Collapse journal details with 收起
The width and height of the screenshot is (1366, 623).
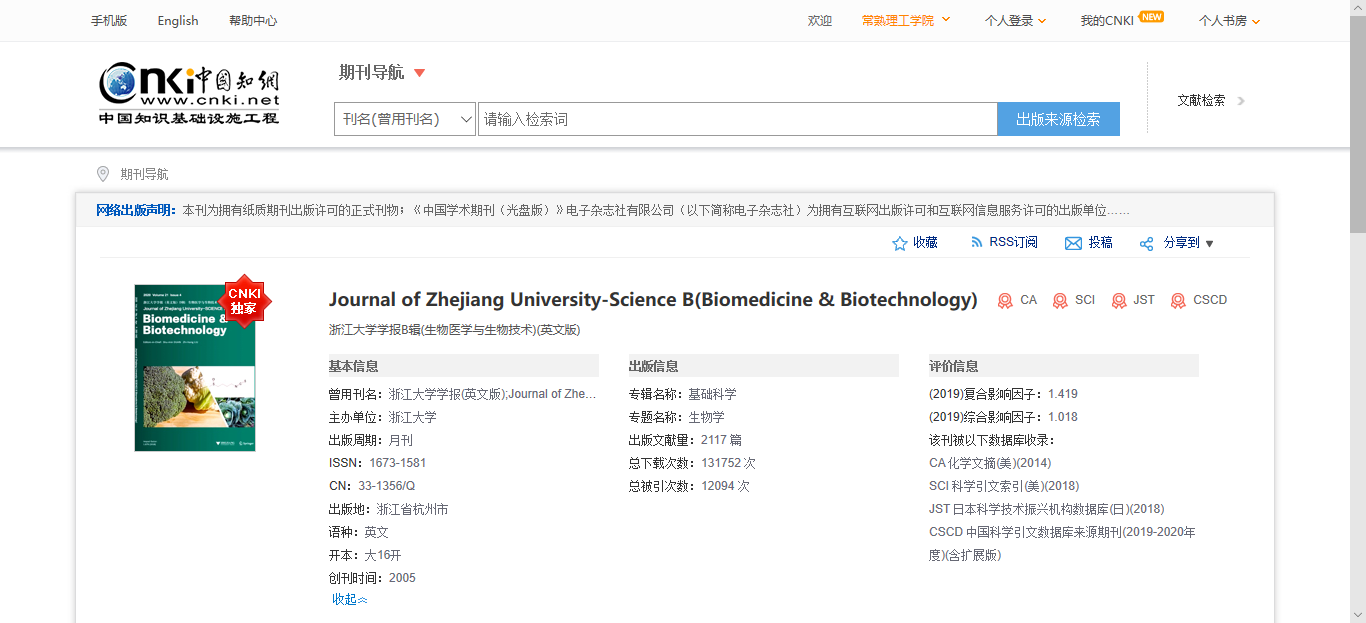[350, 599]
